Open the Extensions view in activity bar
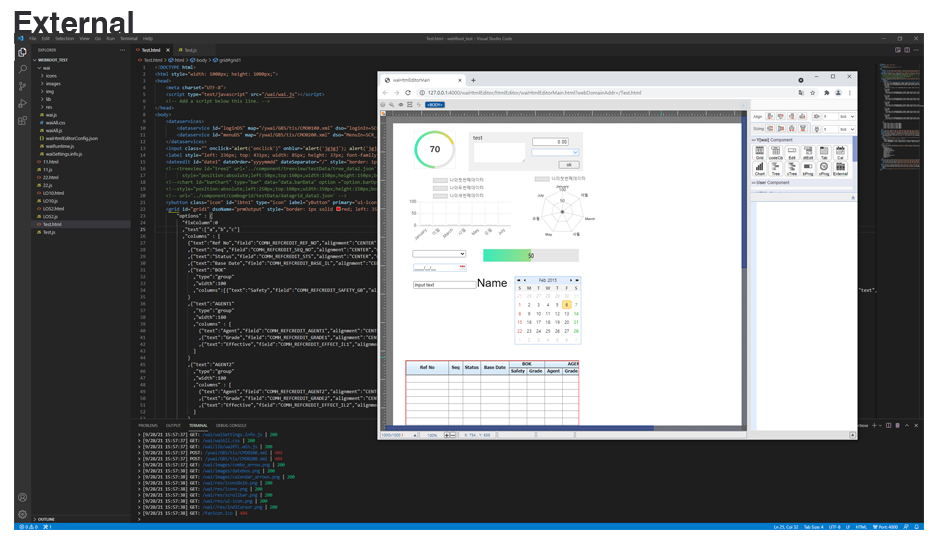The height and width of the screenshot is (536, 940). 22,120
